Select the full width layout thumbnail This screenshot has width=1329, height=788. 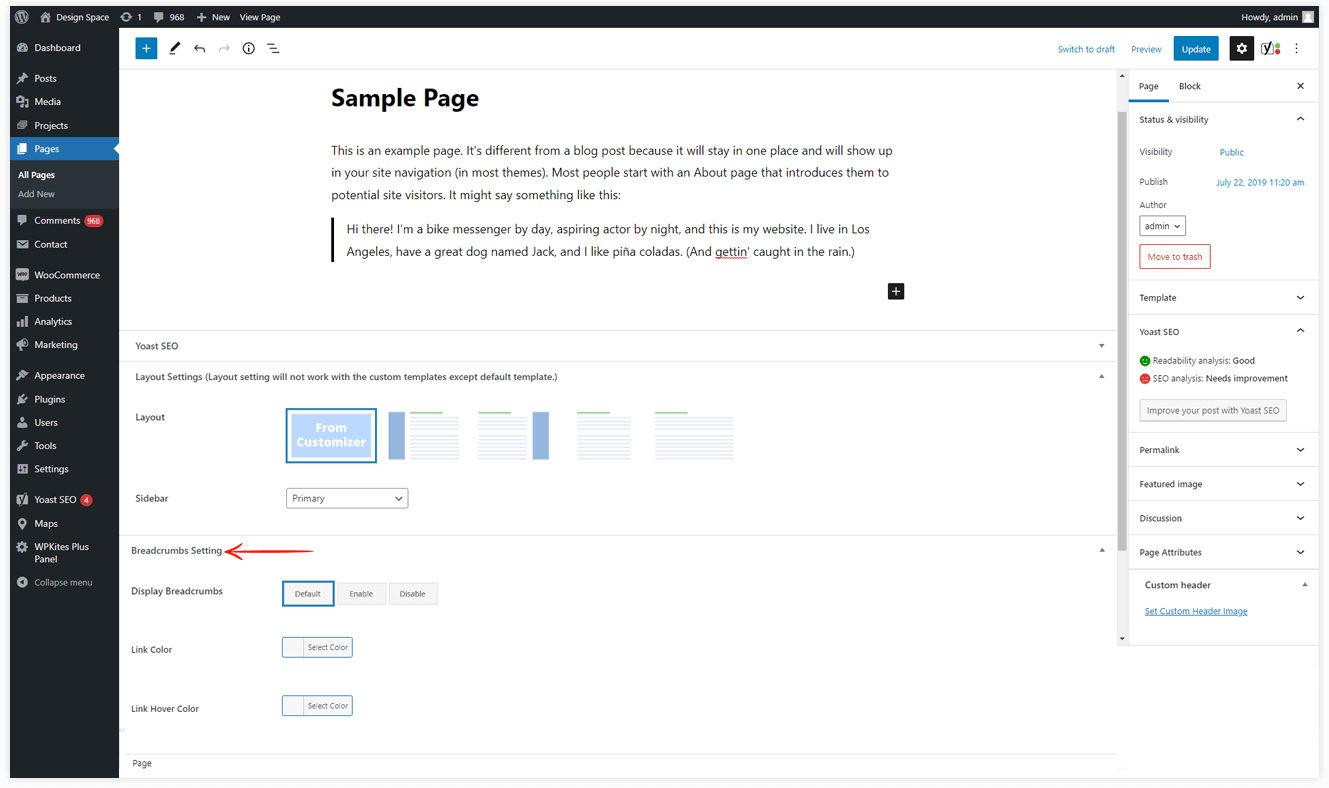point(694,435)
